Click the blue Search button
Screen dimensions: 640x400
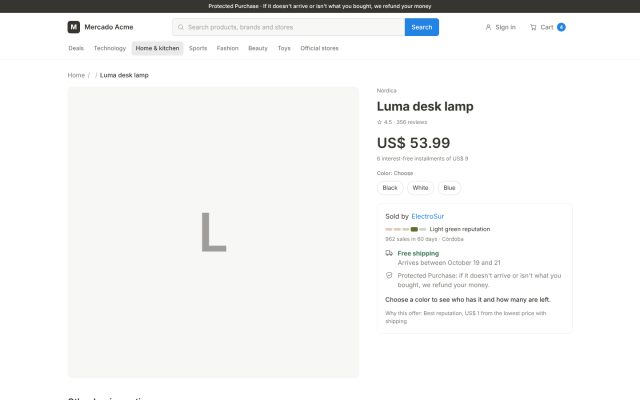[x=422, y=27]
